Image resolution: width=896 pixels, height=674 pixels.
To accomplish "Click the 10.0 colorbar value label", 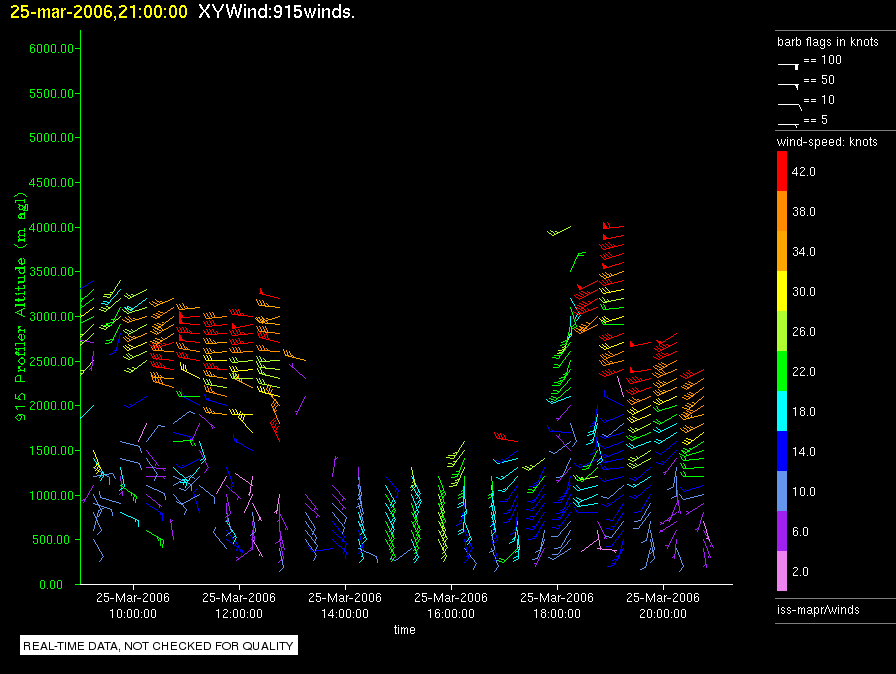I will point(803,492).
